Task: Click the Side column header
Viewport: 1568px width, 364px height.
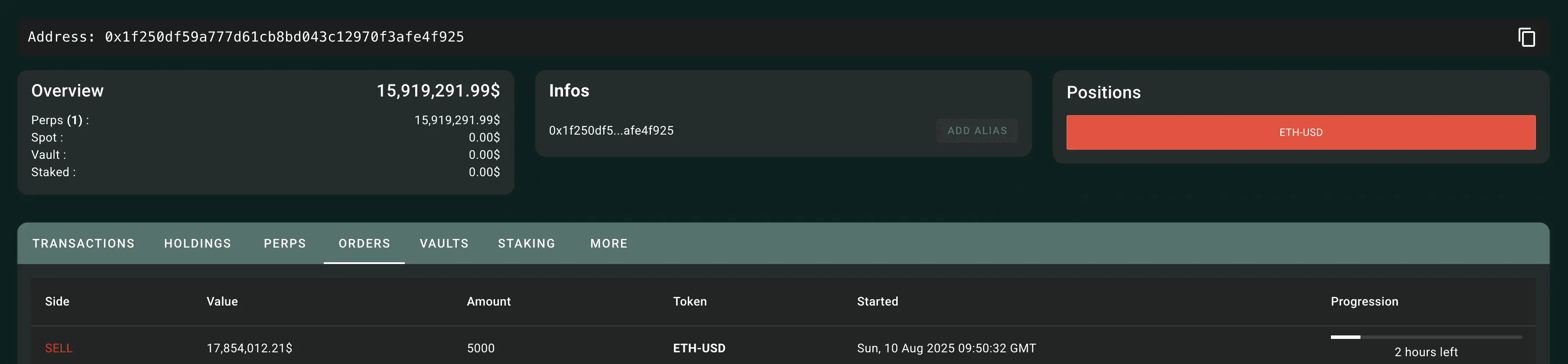Action: click(57, 301)
